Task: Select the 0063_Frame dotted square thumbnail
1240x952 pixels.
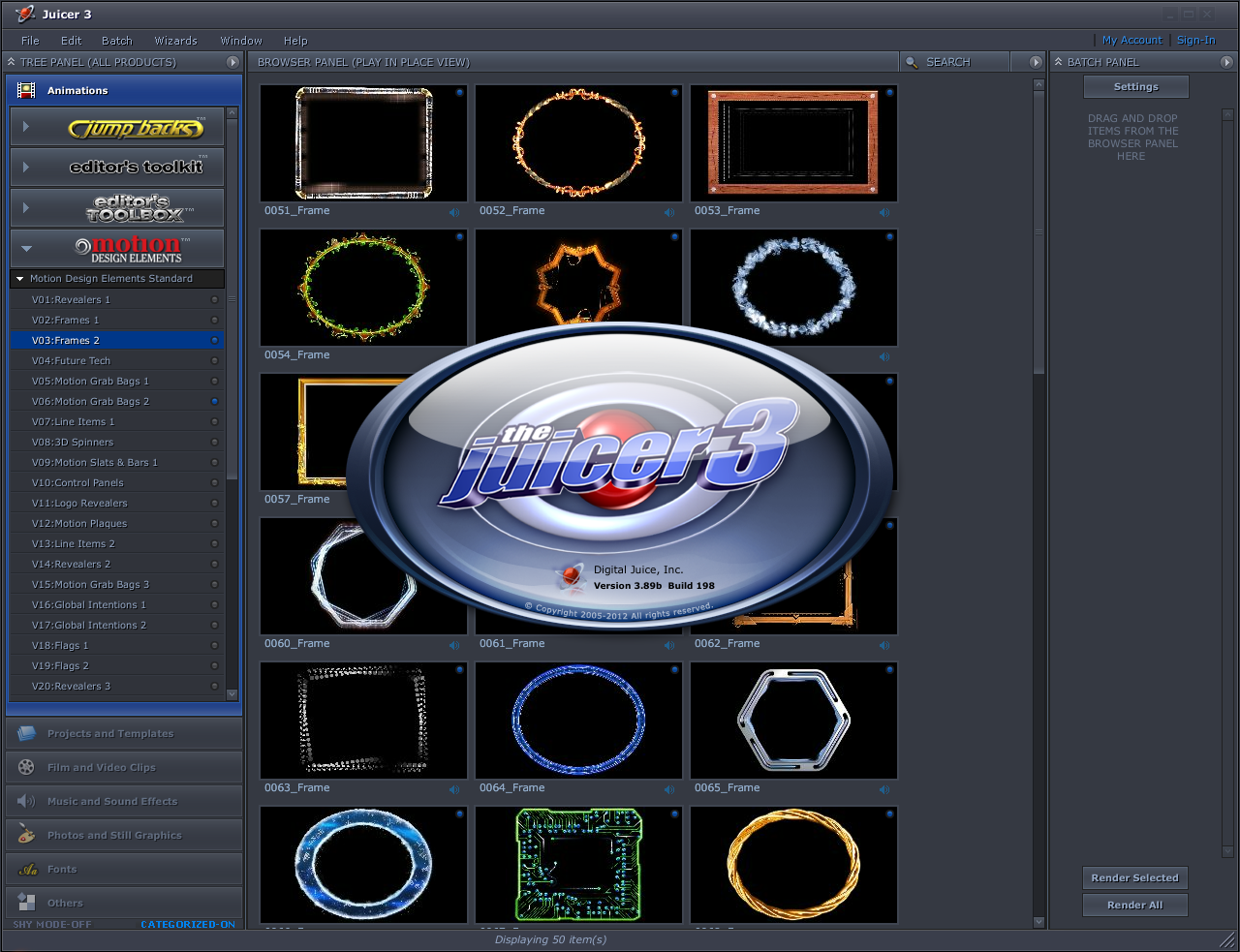Action: pos(363,721)
